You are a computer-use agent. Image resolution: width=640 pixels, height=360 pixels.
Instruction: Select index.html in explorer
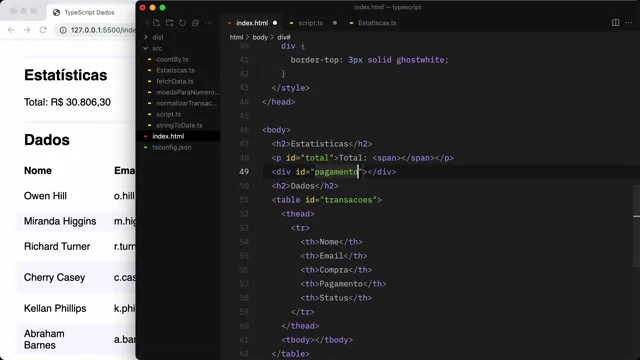[168, 136]
